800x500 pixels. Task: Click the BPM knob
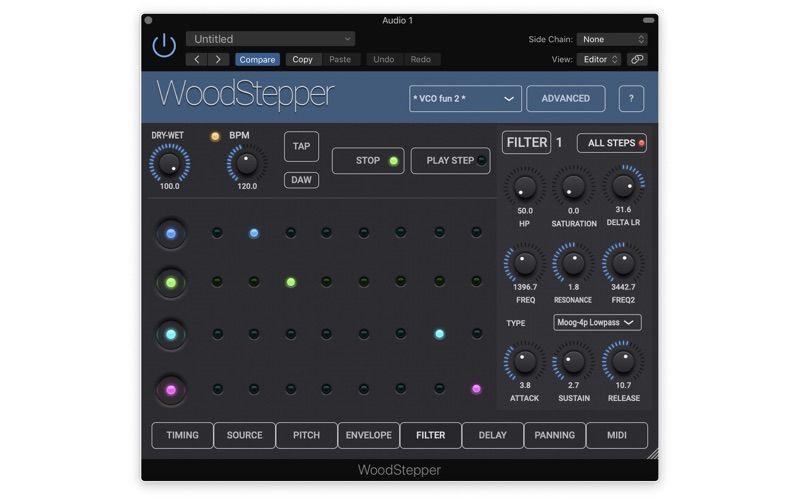pyautogui.click(x=247, y=164)
